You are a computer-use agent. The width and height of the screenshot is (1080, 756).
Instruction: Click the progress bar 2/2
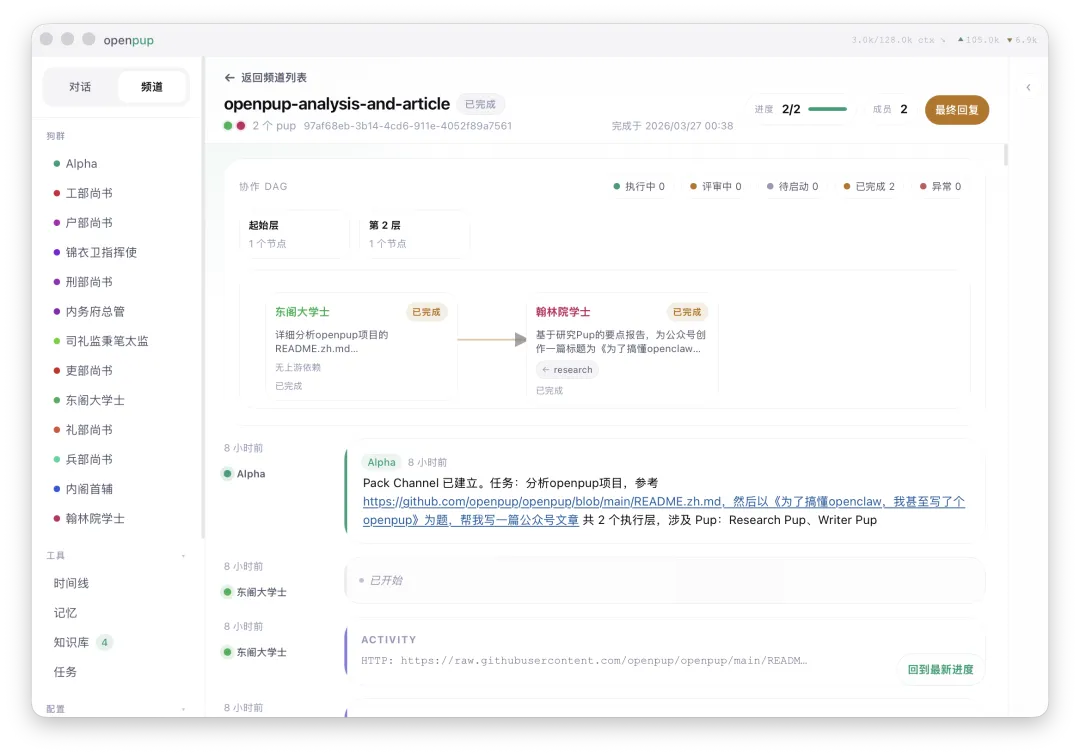click(x=827, y=109)
